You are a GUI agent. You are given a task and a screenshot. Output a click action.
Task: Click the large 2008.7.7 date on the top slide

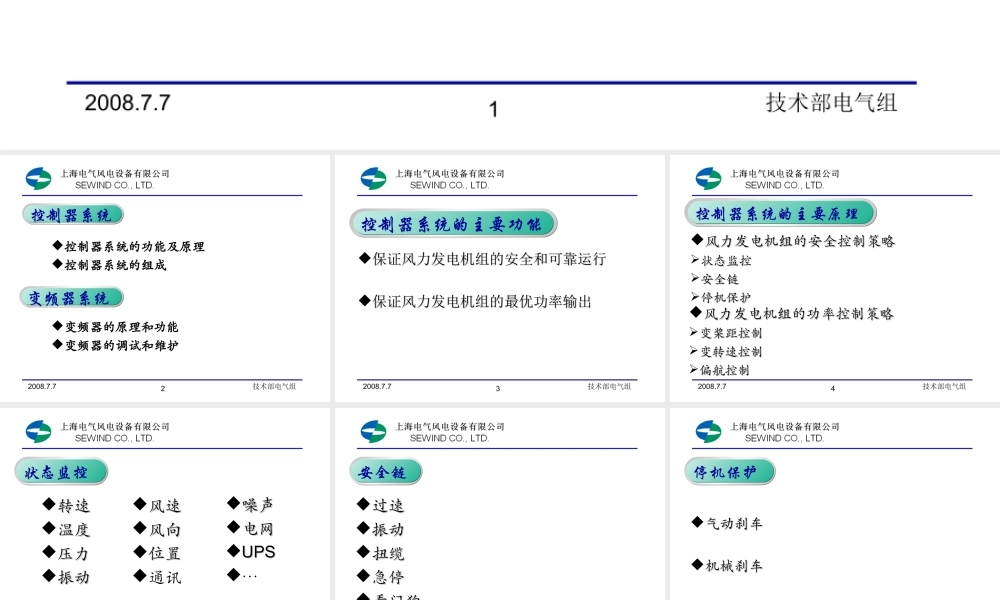(128, 102)
